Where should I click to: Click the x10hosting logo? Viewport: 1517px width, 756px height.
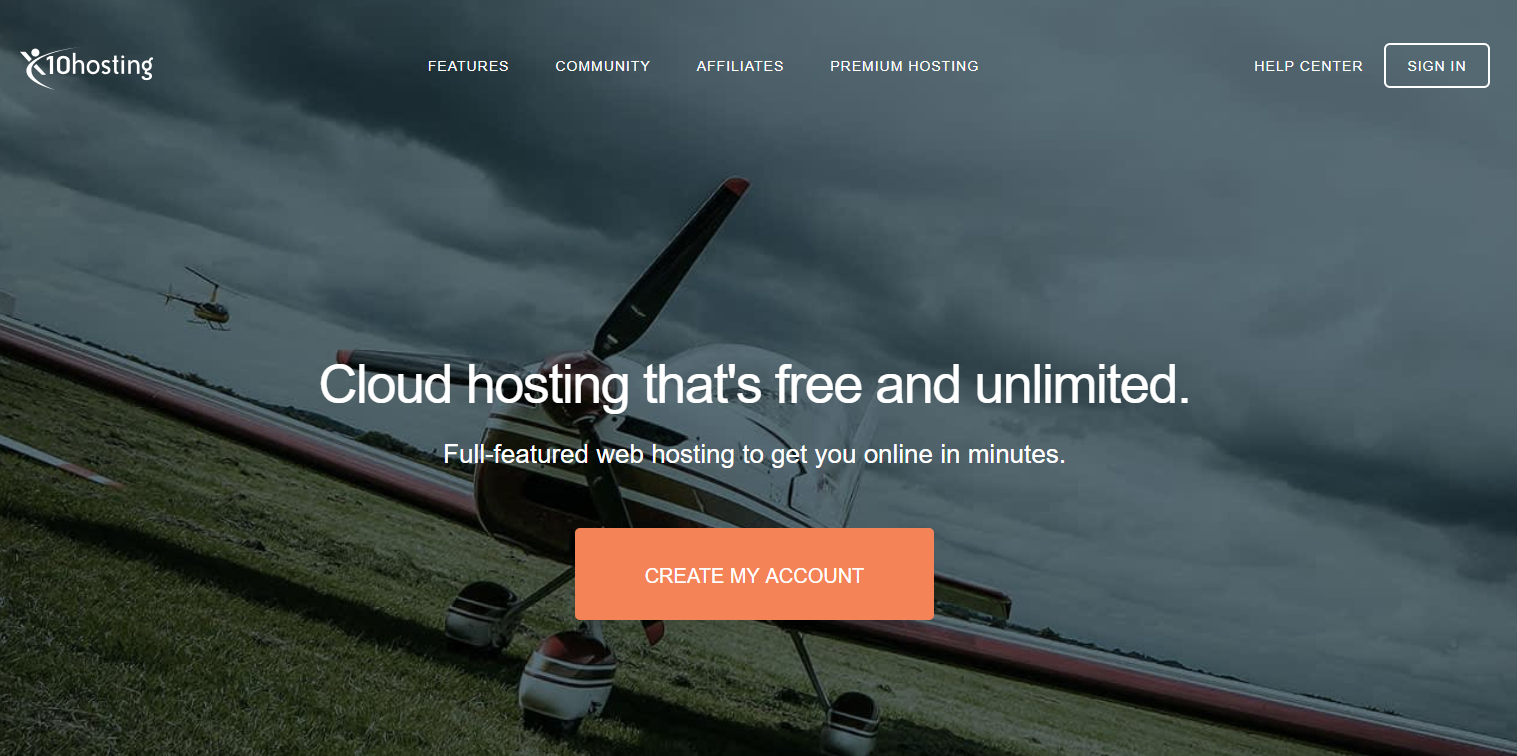87,67
